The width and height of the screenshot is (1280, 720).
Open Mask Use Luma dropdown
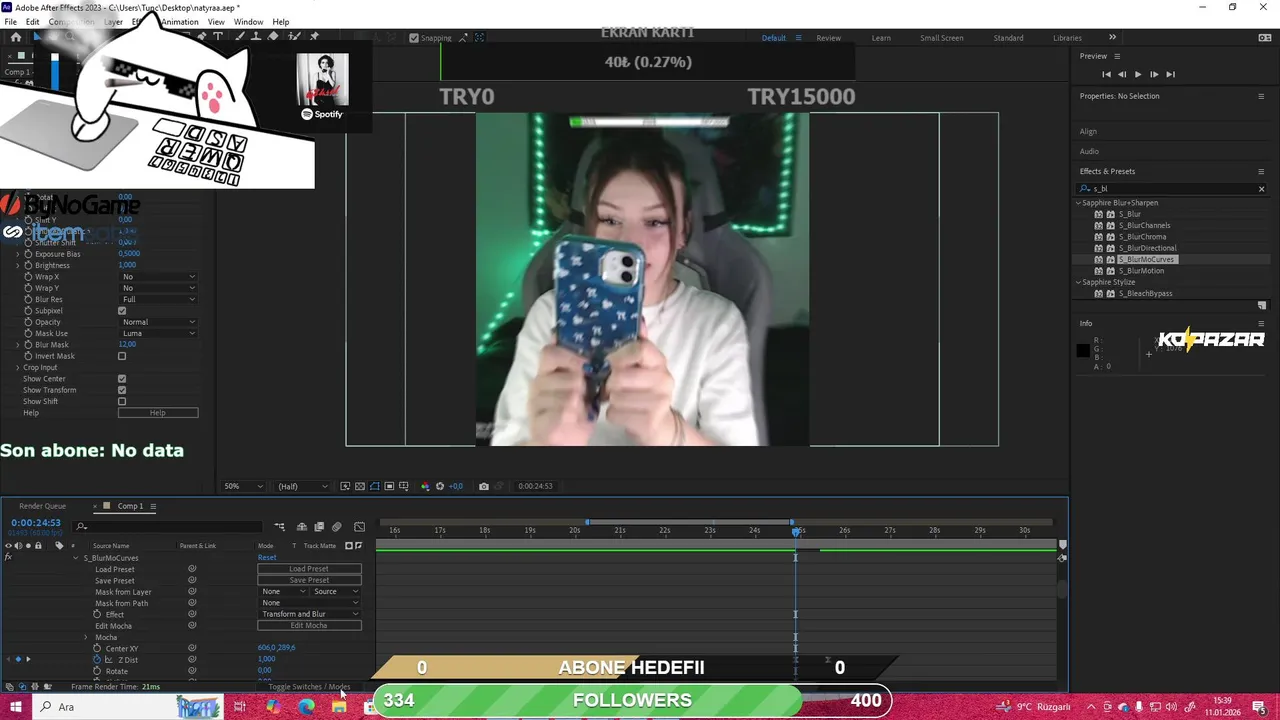(x=158, y=333)
